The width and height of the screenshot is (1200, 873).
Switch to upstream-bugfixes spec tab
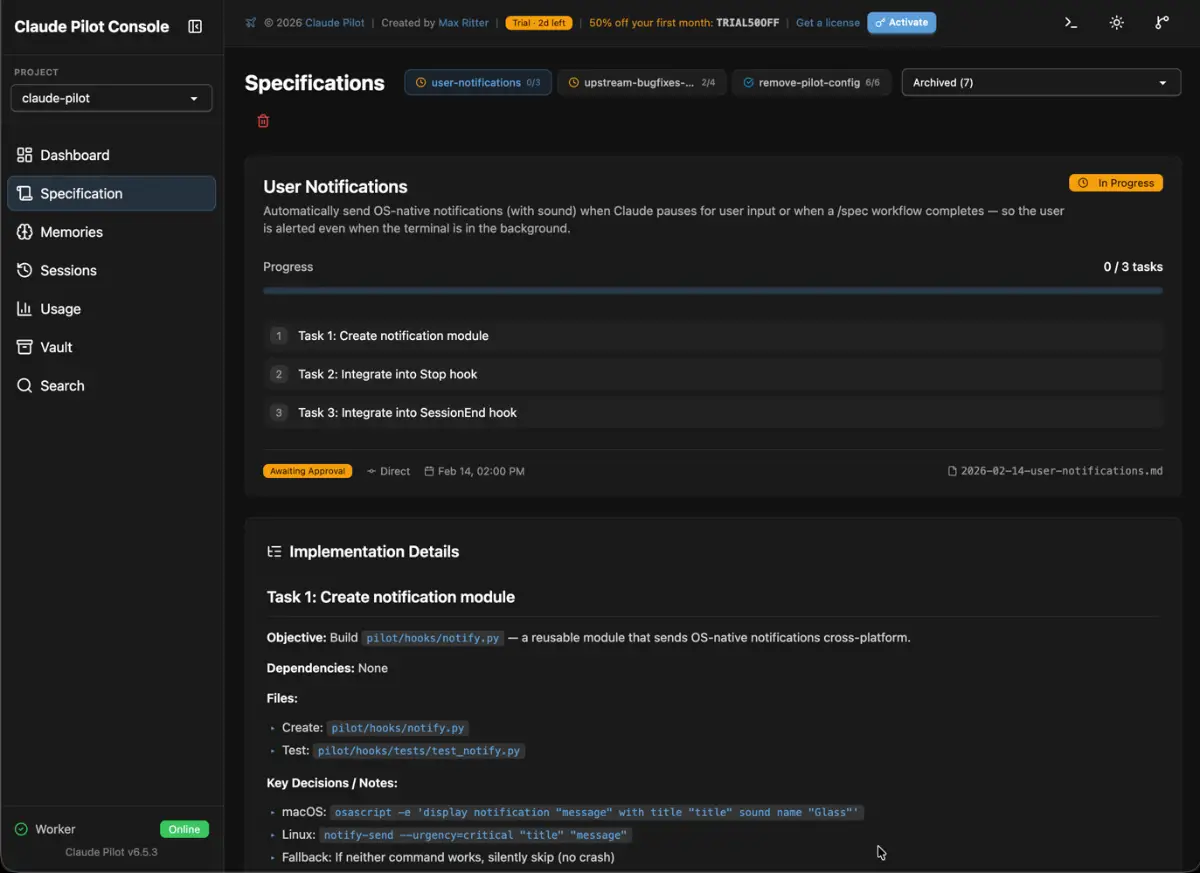641,83
